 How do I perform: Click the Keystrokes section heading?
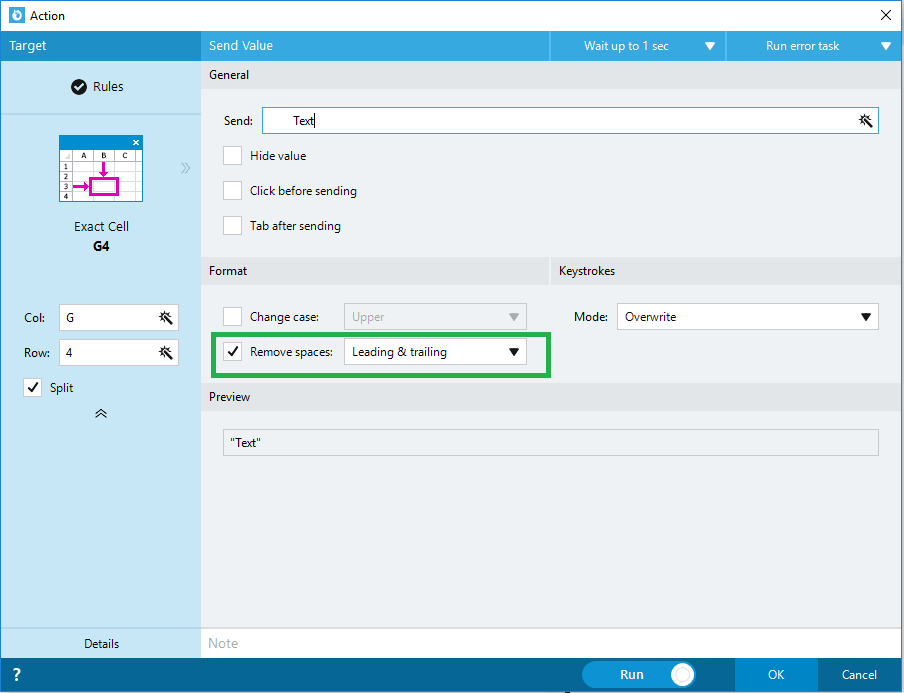tap(587, 270)
